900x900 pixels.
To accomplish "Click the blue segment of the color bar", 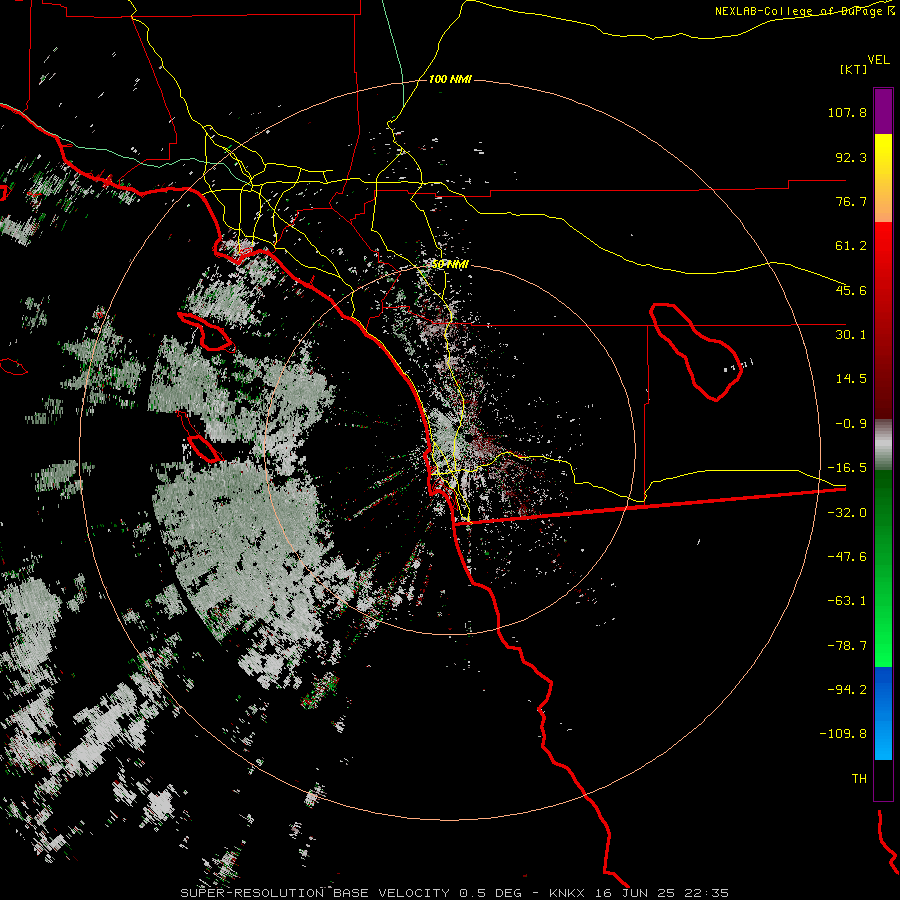I will [883, 713].
